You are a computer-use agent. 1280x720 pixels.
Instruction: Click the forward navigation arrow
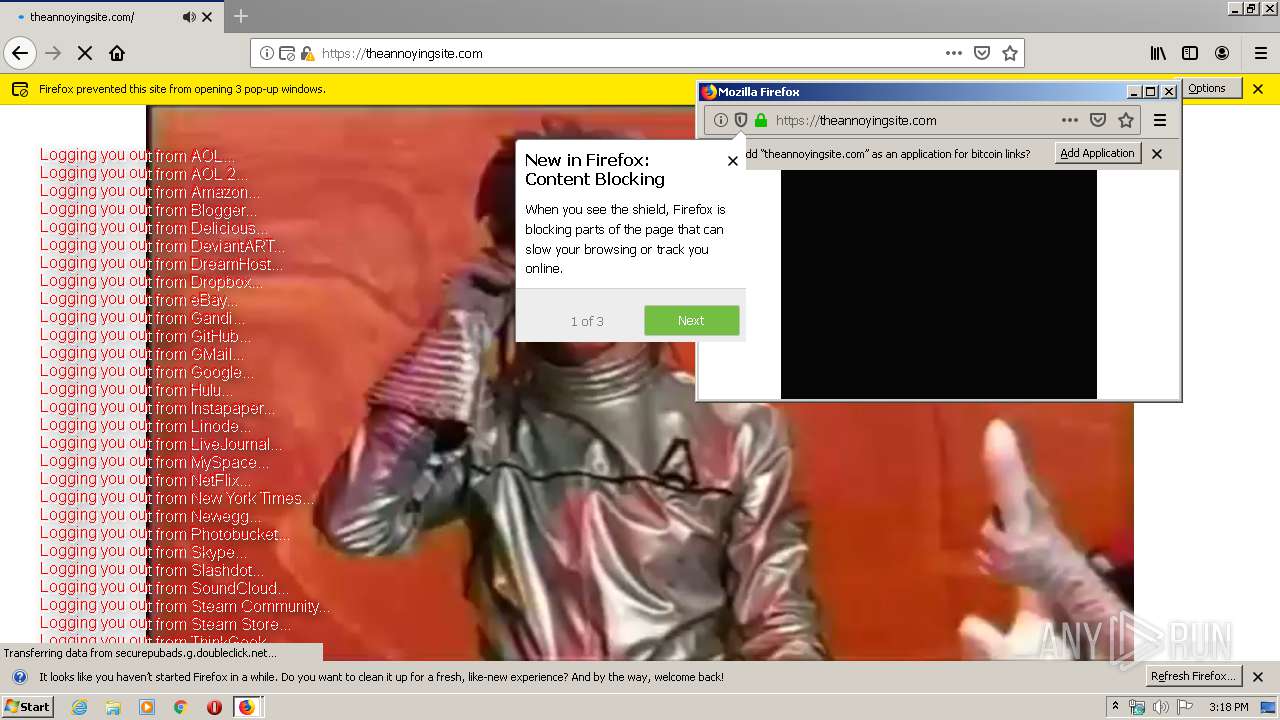53,53
